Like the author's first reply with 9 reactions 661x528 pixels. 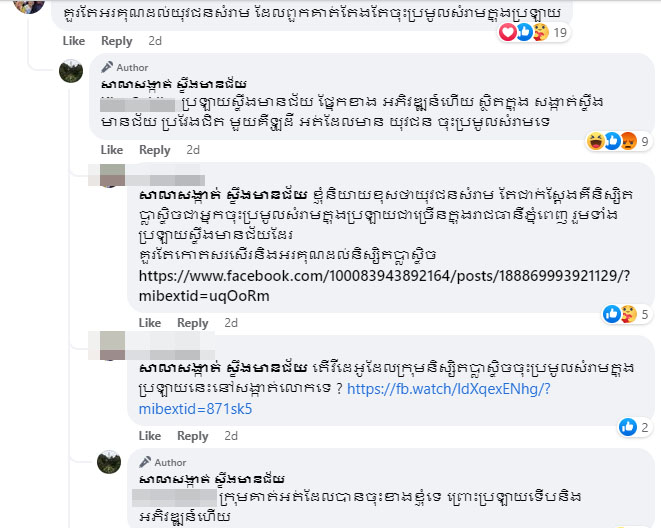pyautogui.click(x=112, y=150)
